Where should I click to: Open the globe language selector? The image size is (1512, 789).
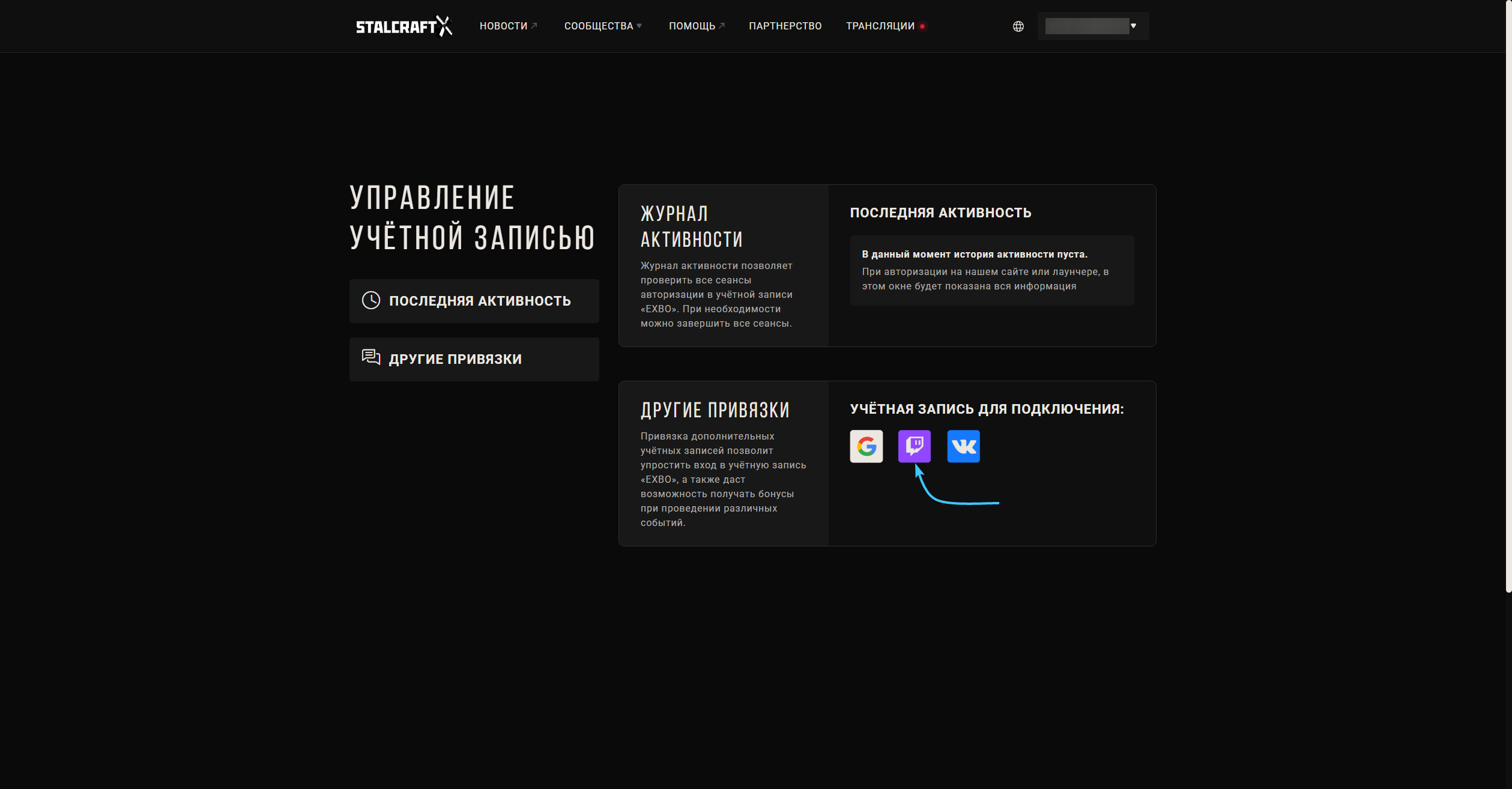(1018, 26)
